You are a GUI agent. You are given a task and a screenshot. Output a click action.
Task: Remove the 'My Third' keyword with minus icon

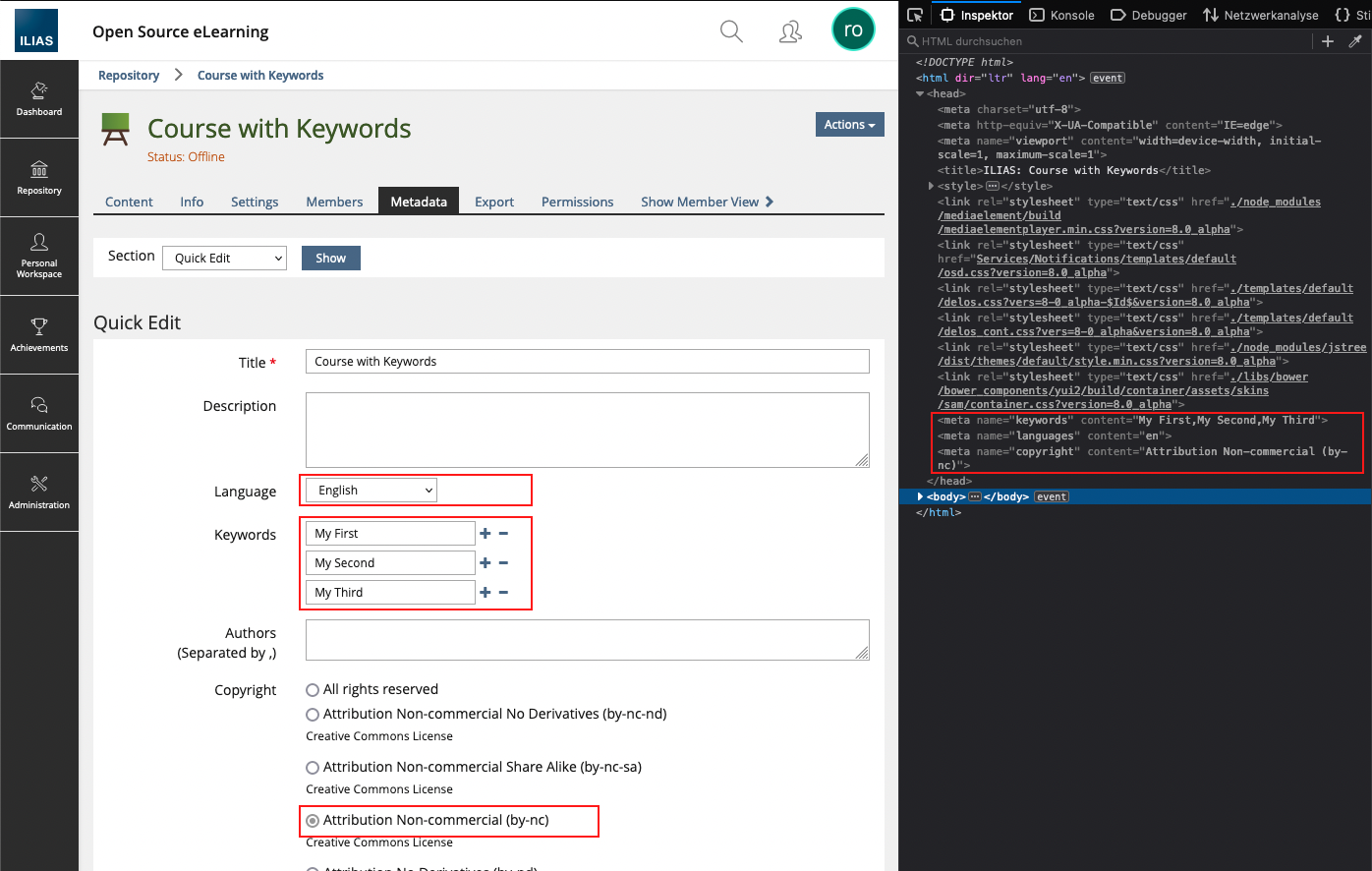(503, 593)
